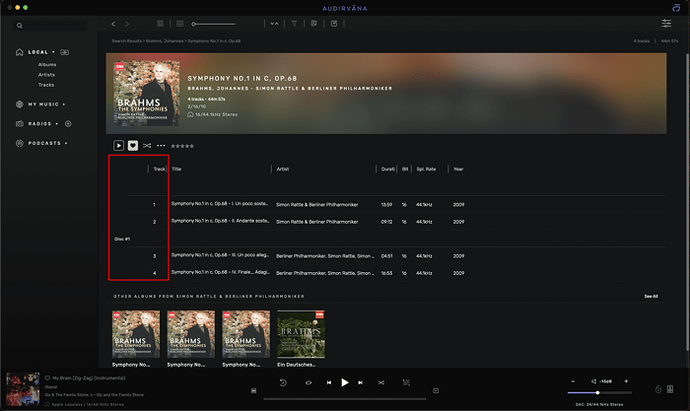Open Albums in the sidebar
This screenshot has width=690, height=411.
[x=47, y=64]
